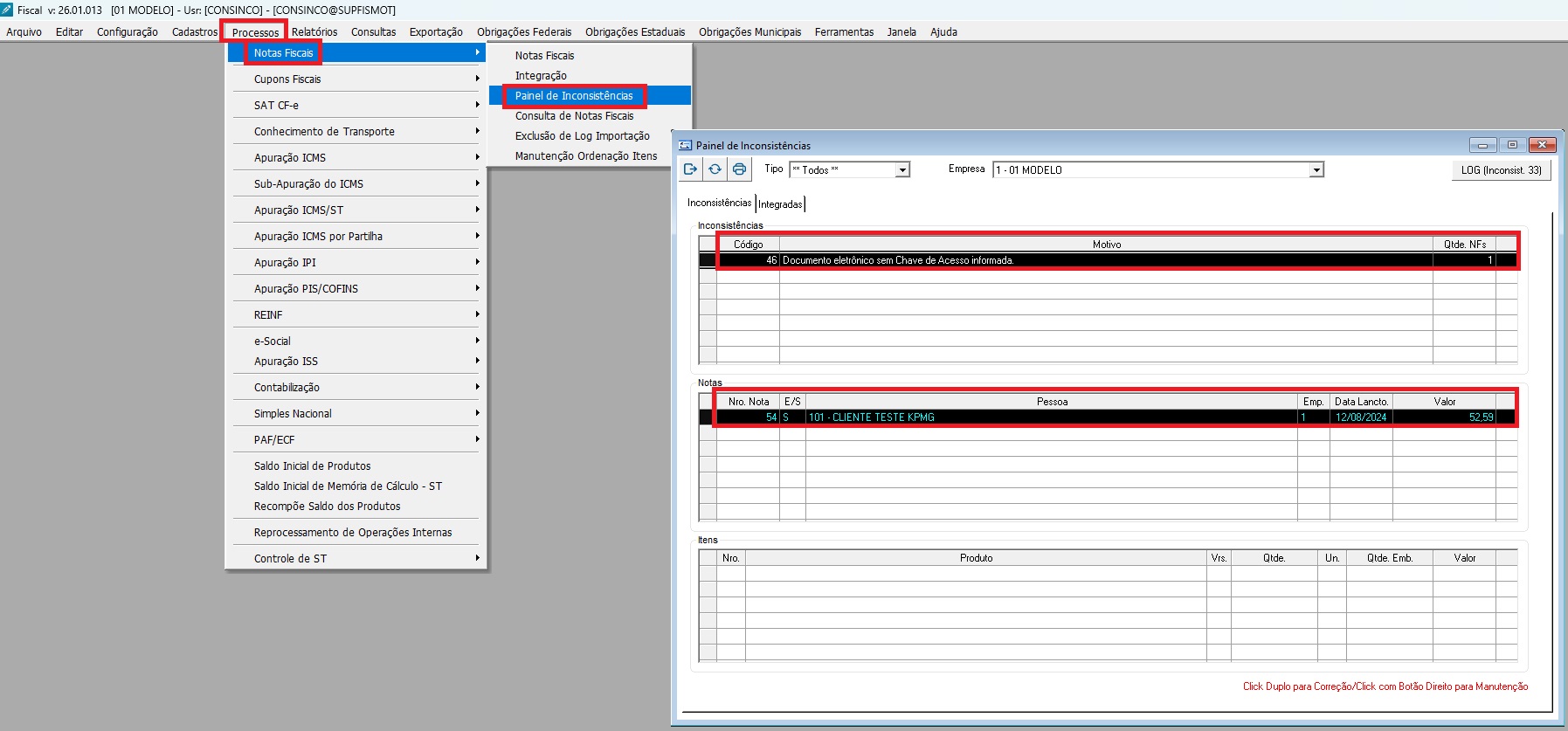This screenshot has width=1568, height=731.
Task: Open the Exportação menu
Action: point(436,31)
